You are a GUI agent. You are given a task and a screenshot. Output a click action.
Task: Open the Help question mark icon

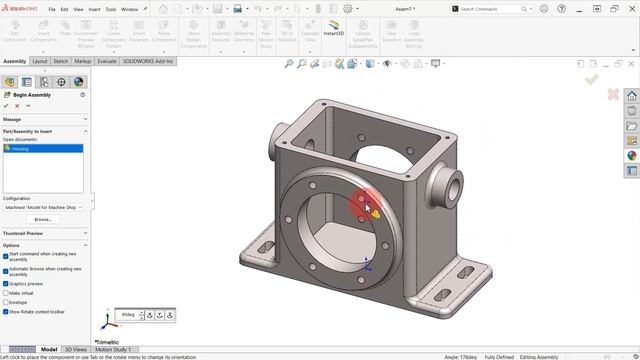pyautogui.click(x=562, y=9)
